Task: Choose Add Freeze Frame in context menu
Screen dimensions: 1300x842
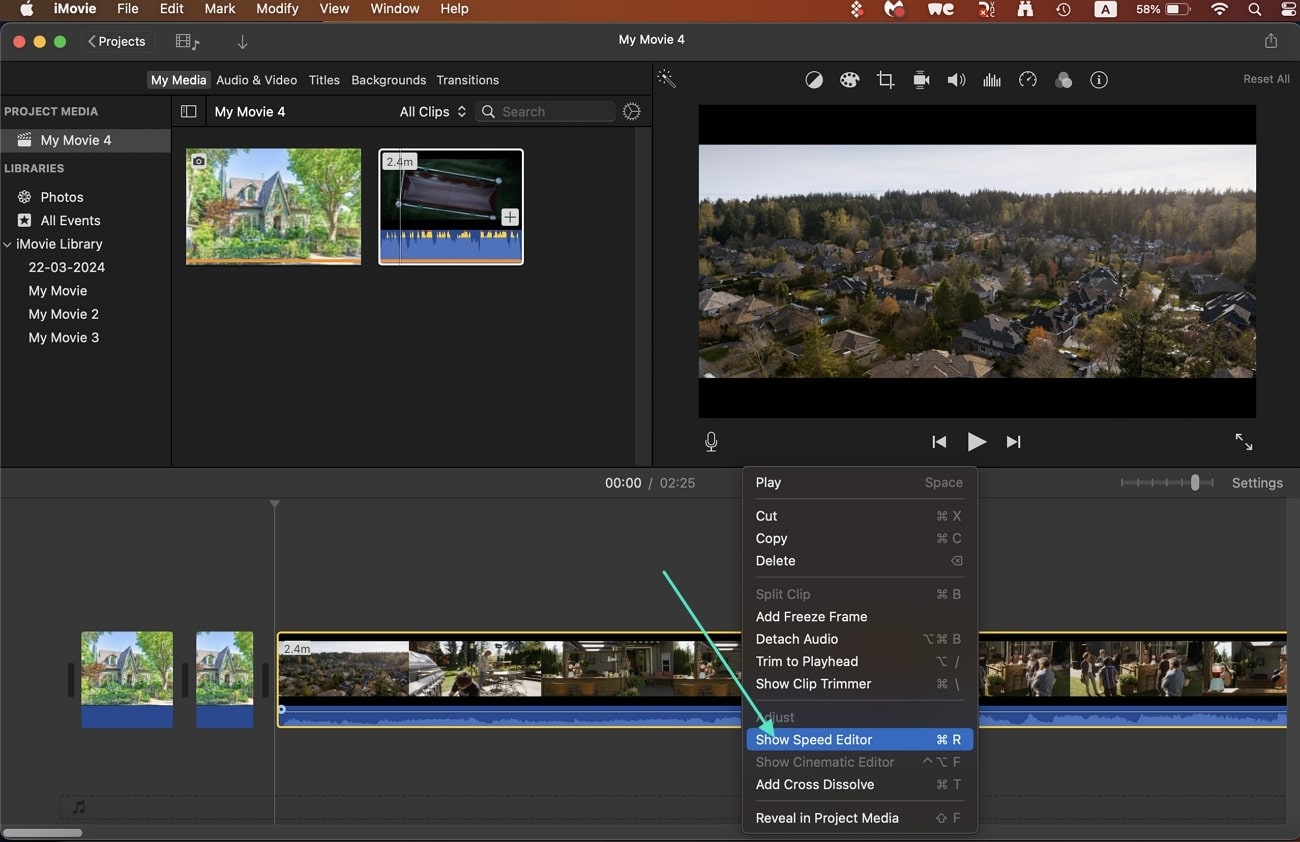Action: [860, 617]
